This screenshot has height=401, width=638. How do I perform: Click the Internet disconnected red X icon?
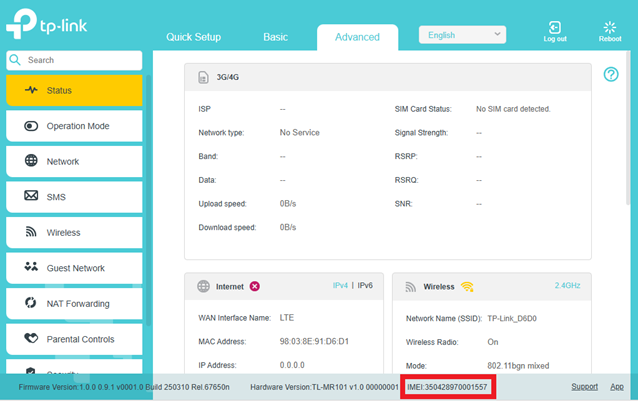pyautogui.click(x=254, y=286)
